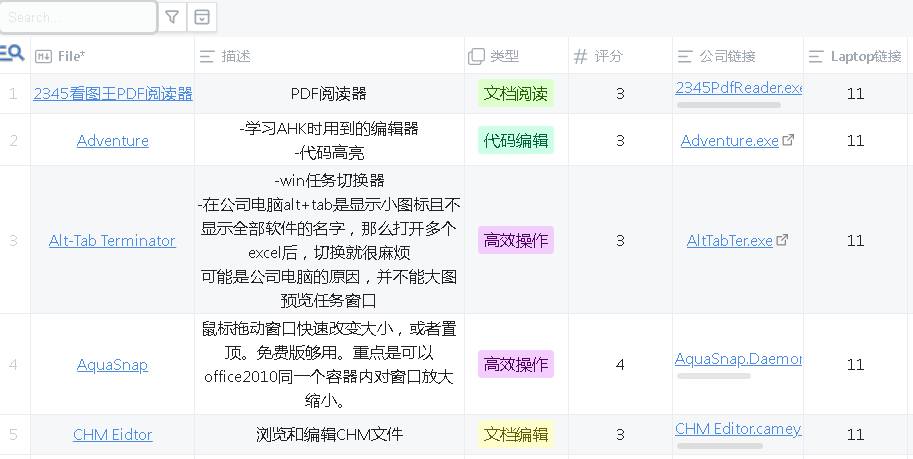Viewport: 913px width, 459px height.
Task: Click the yellow 文档编辑 tag
Action: (516, 434)
